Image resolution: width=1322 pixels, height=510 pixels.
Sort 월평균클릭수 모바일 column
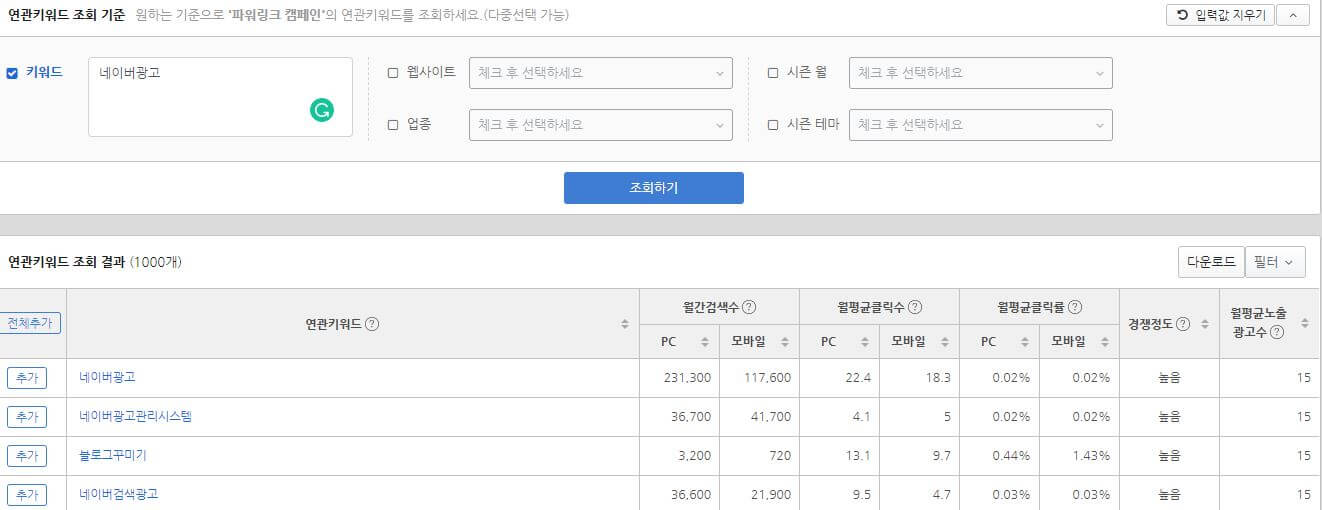click(945, 342)
